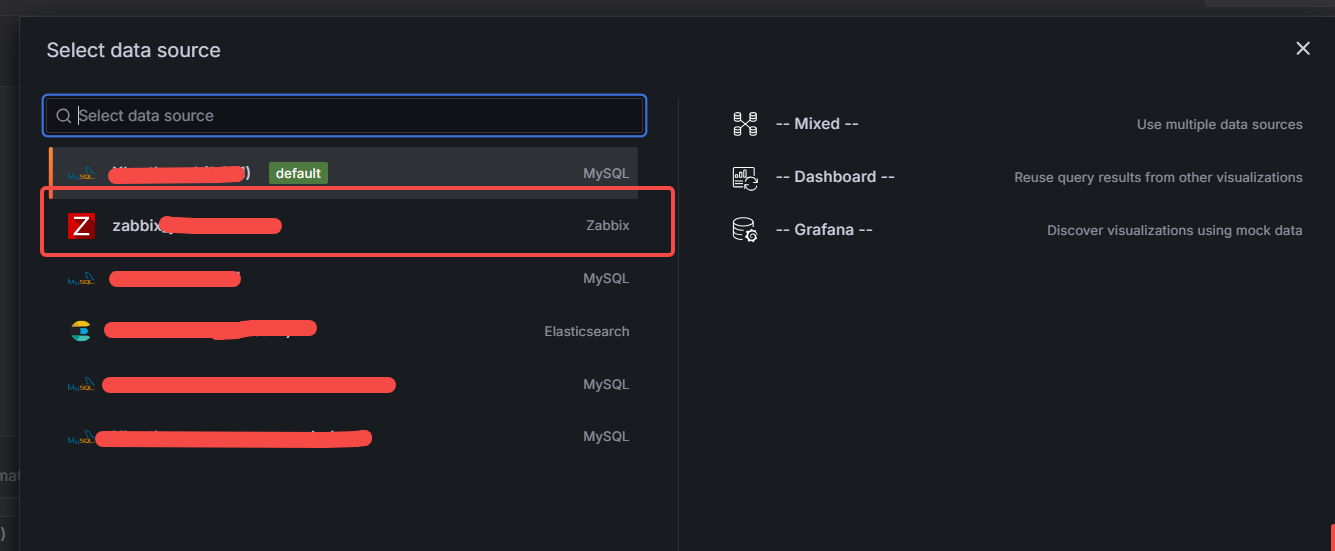This screenshot has width=1335, height=551.
Task: Select the -- Mixed -- option
Action: pyautogui.click(x=817, y=124)
